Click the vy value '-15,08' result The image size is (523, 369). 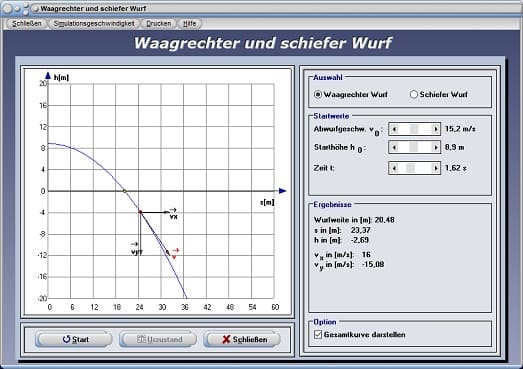click(x=373, y=265)
